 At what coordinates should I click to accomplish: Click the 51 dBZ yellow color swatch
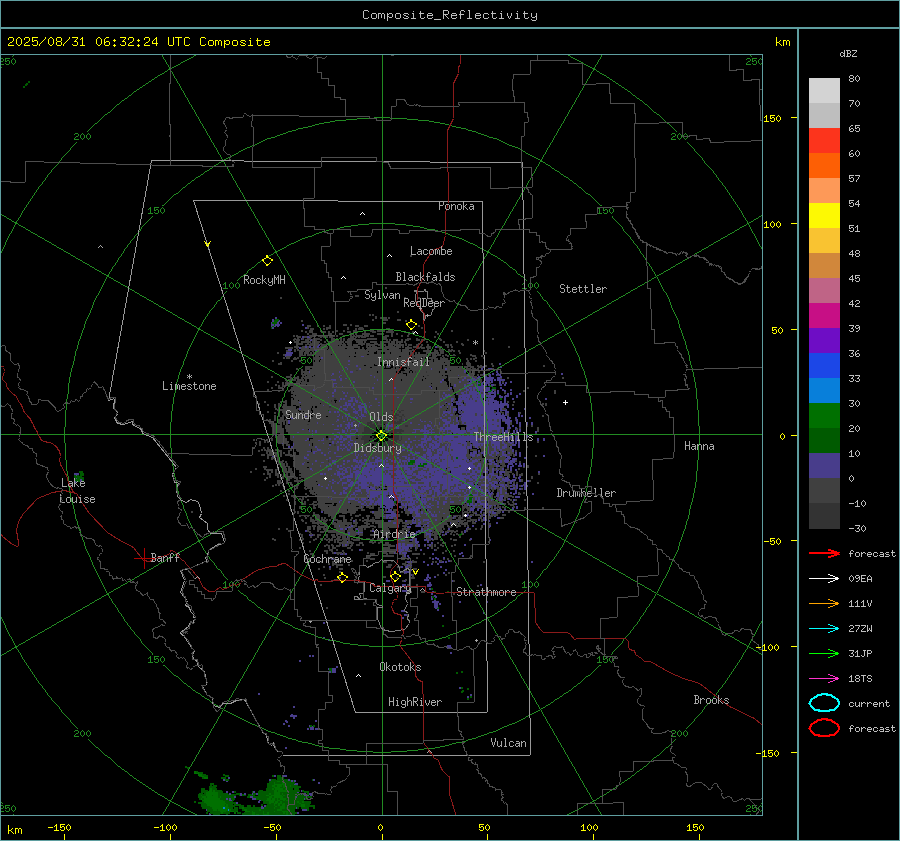tap(824, 216)
